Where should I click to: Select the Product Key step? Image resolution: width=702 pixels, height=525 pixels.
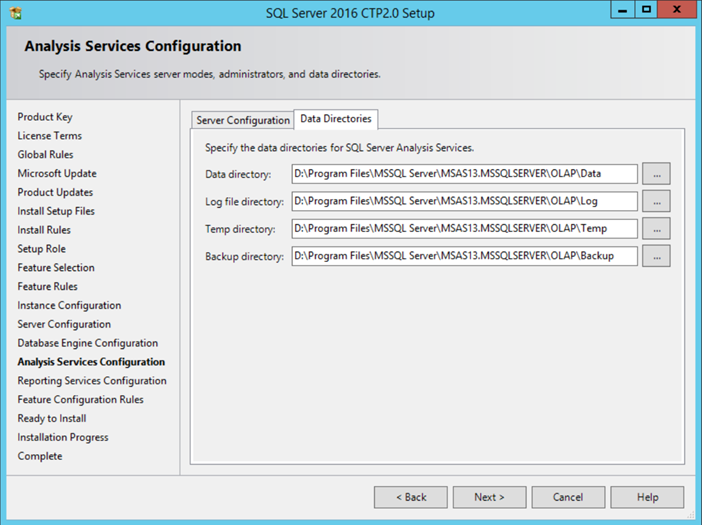45,117
